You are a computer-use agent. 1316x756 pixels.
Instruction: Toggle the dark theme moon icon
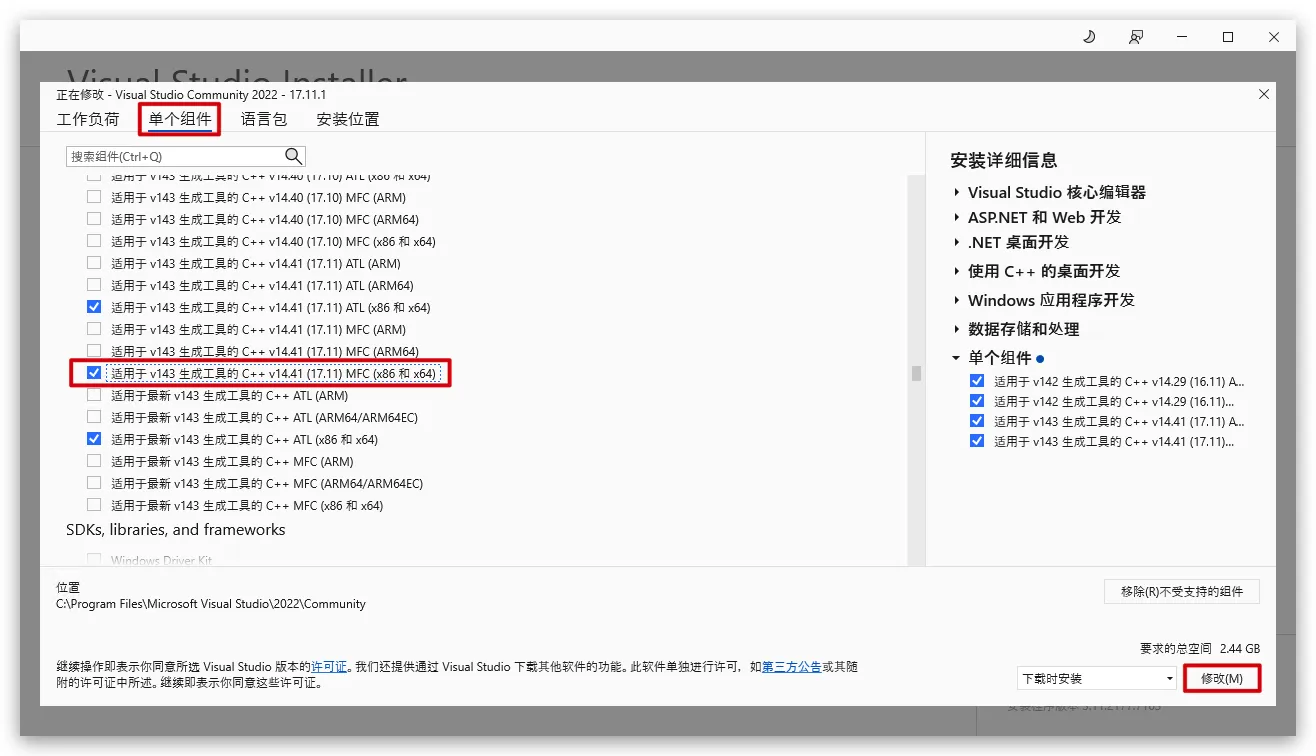pyautogui.click(x=1089, y=37)
